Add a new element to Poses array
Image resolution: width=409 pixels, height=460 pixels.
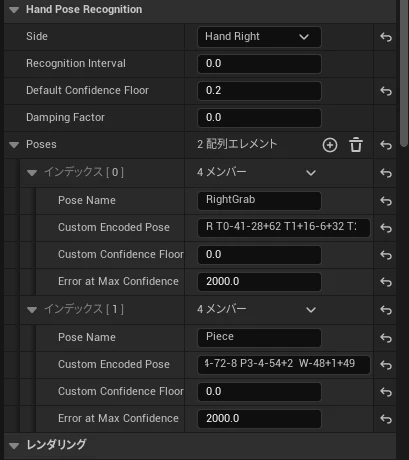(330, 145)
